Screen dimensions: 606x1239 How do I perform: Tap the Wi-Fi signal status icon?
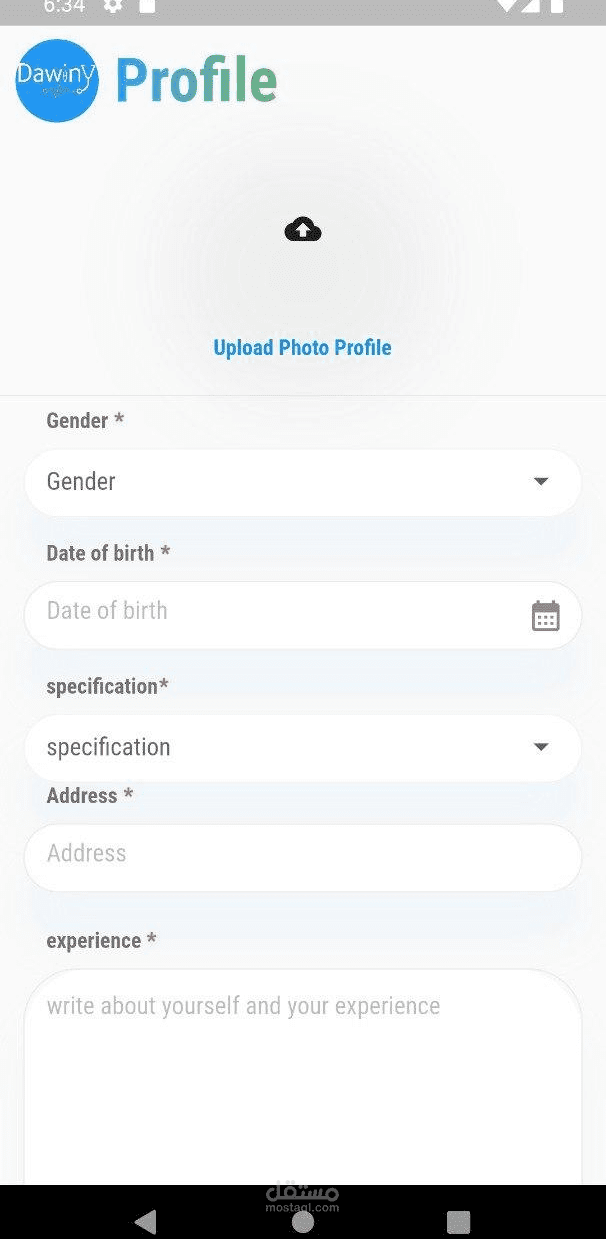tap(505, 6)
